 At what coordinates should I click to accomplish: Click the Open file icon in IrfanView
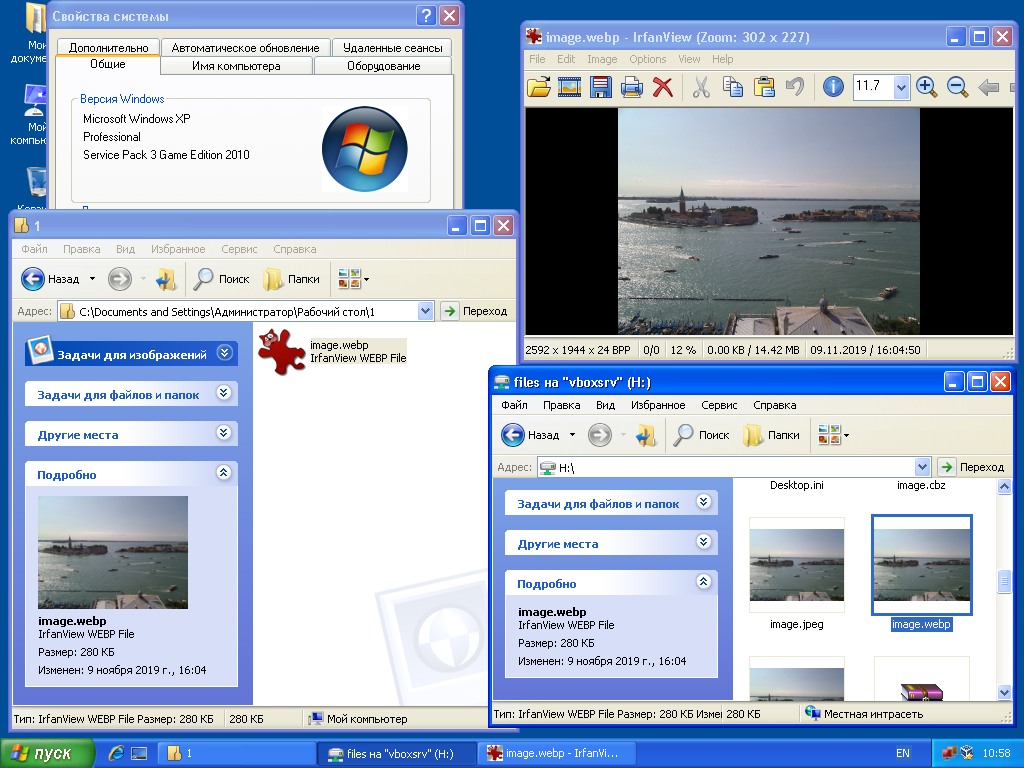539,87
